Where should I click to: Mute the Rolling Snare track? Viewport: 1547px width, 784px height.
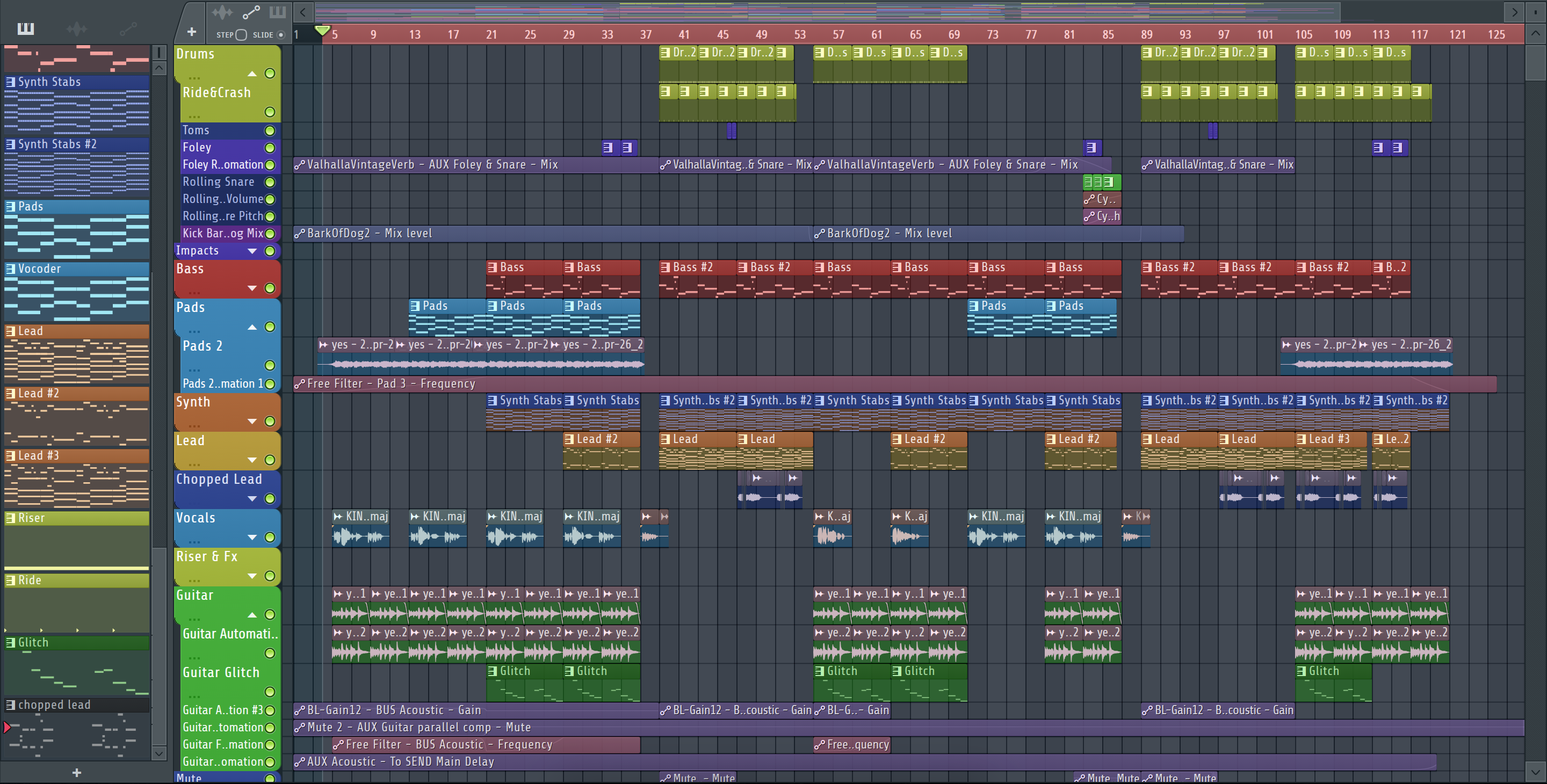(x=270, y=182)
